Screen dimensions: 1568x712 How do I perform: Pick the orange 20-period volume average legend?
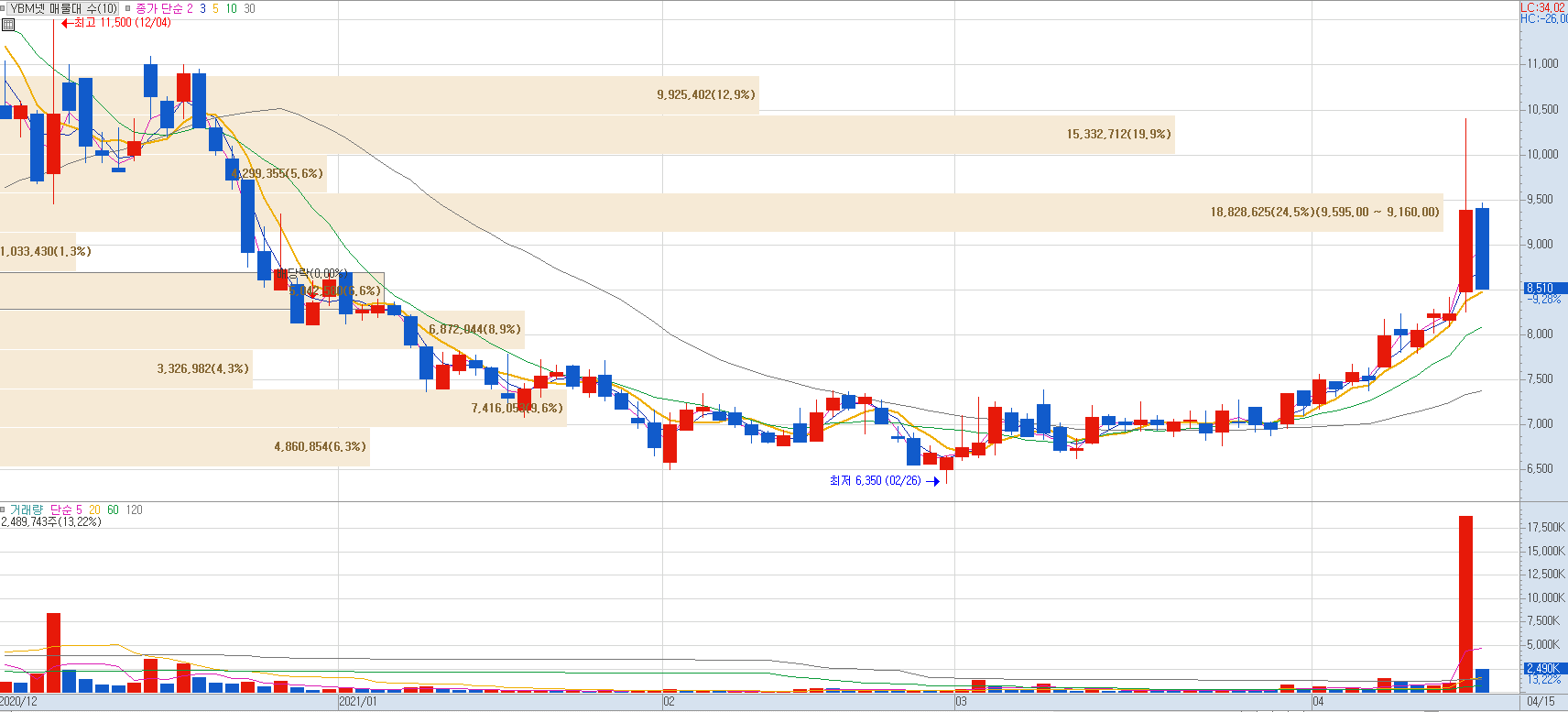coord(94,509)
